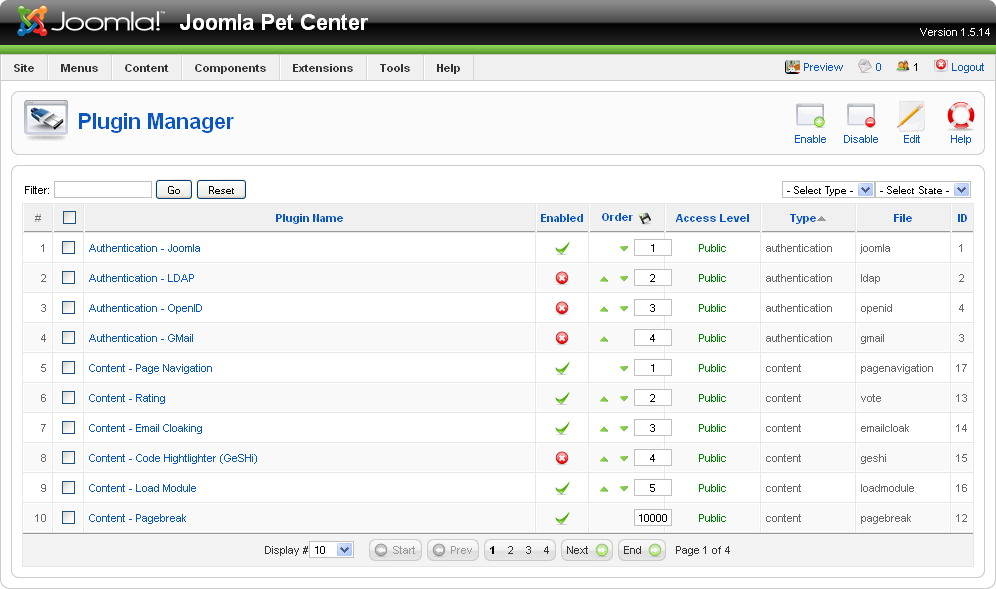The image size is (996, 589).
Task: Click the order field for Content - Load Module
Action: click(x=652, y=488)
